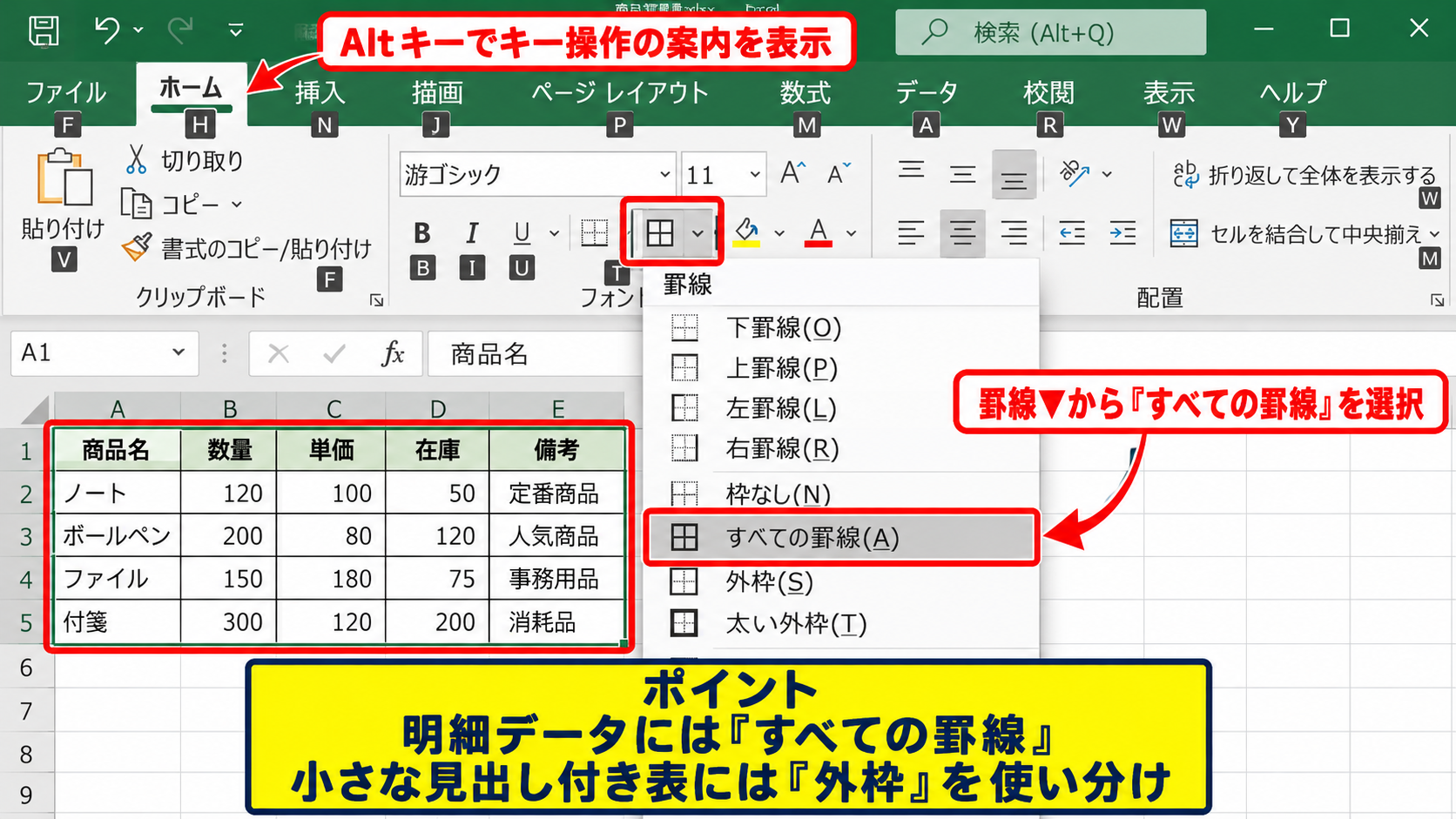
Task: Increase cell indent
Action: [1123, 232]
